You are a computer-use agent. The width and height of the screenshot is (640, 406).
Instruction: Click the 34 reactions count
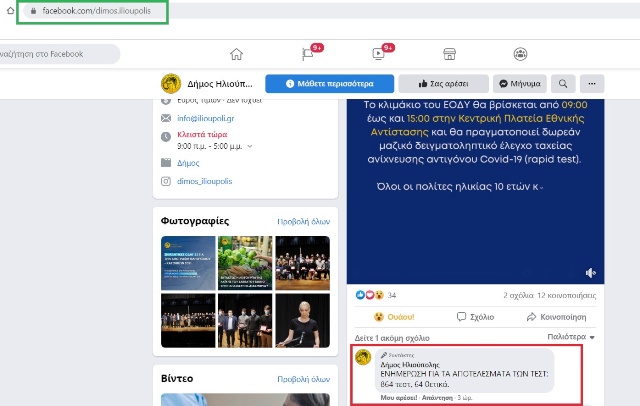[x=392, y=295]
